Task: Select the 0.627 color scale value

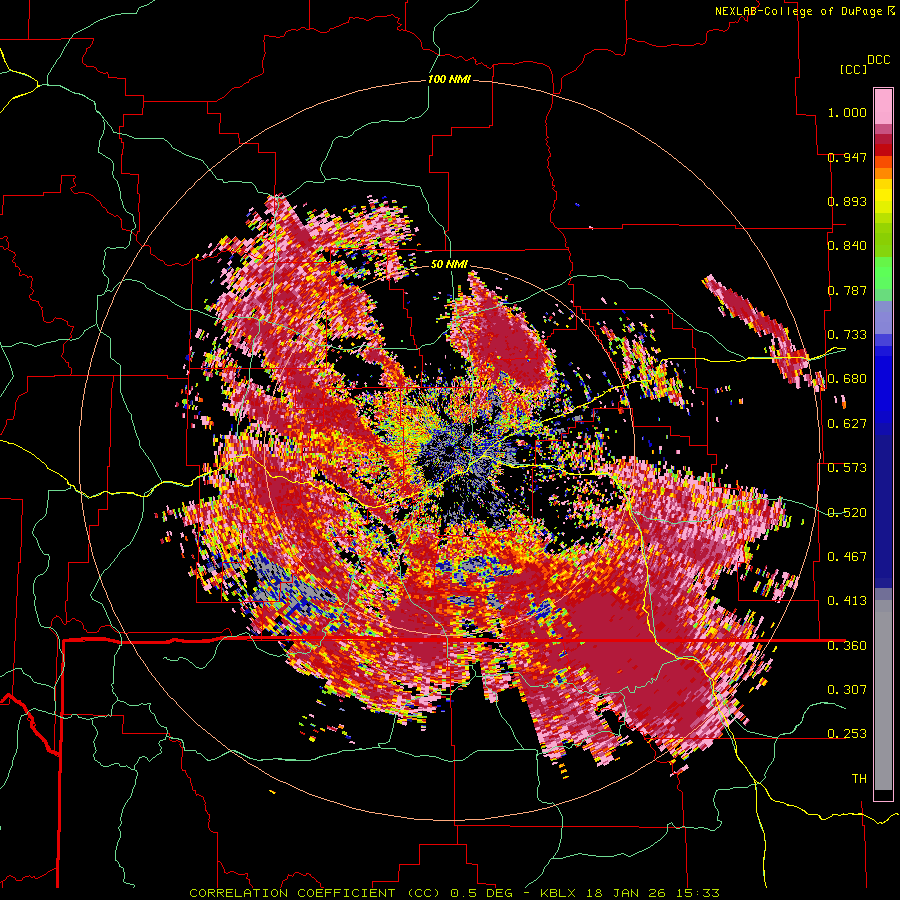Action: [847, 424]
